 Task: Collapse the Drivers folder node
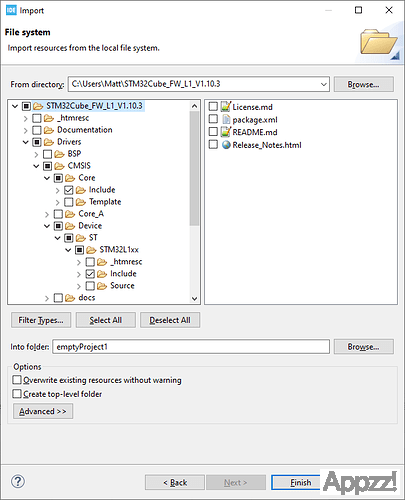click(x=25, y=142)
